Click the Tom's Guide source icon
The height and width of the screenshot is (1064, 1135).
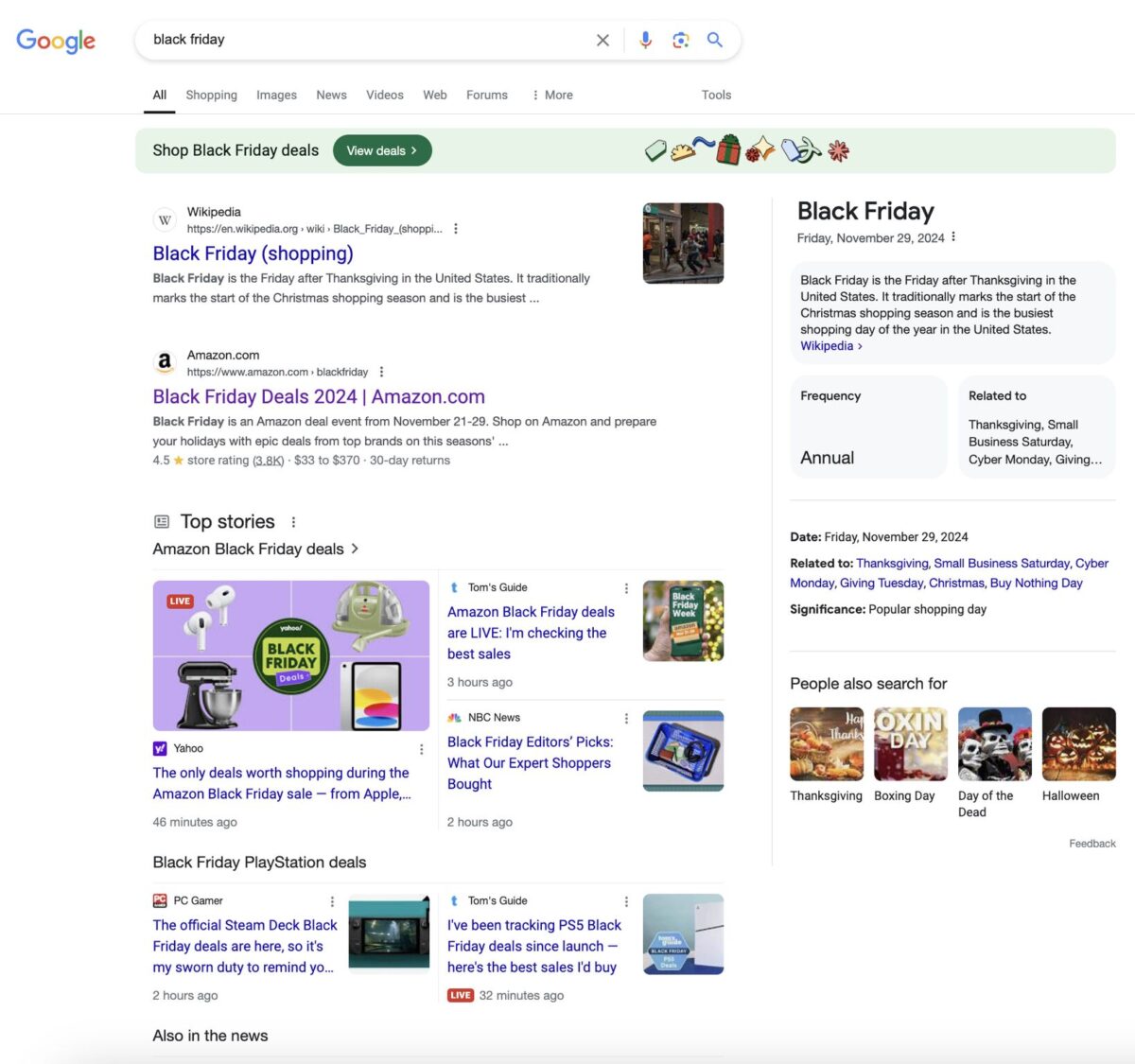pyautogui.click(x=455, y=586)
